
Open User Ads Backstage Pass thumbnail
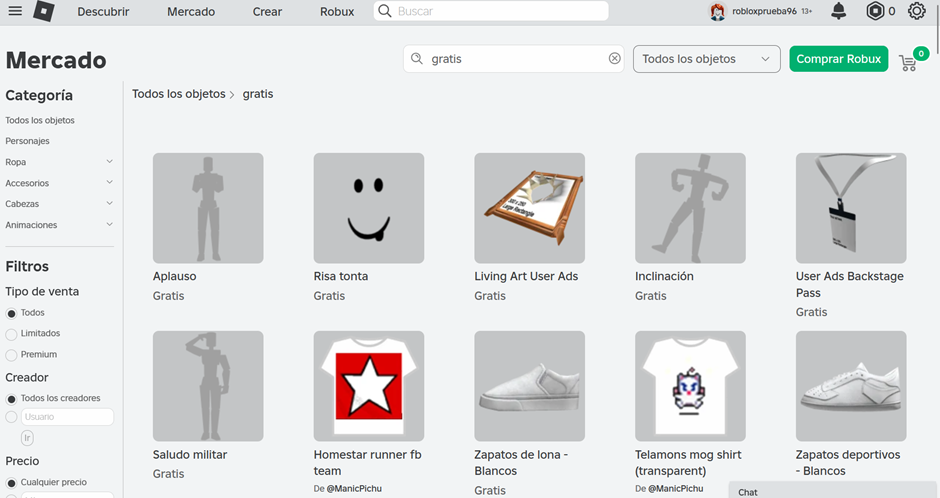851,208
